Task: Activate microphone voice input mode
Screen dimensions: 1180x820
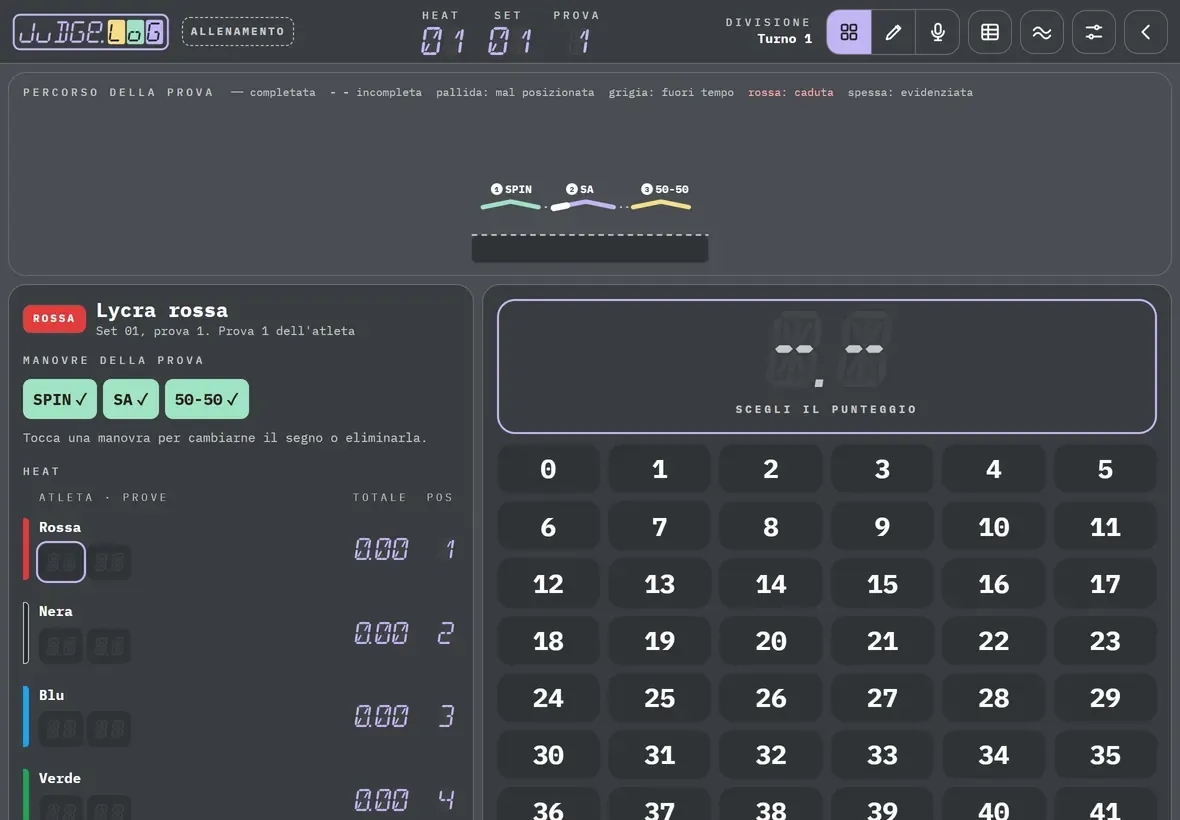Action: [938, 32]
